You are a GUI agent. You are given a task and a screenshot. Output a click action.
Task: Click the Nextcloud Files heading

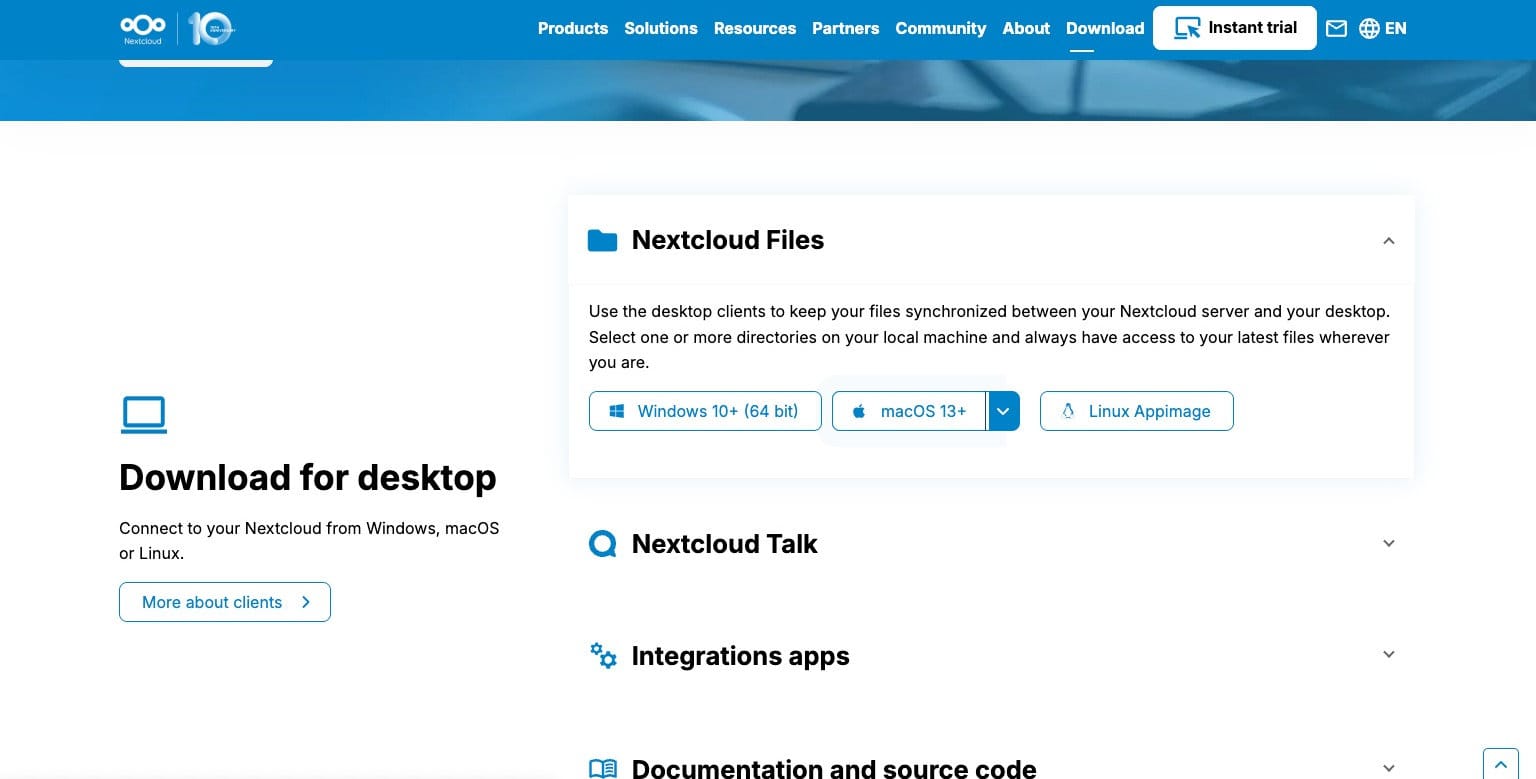(x=728, y=240)
